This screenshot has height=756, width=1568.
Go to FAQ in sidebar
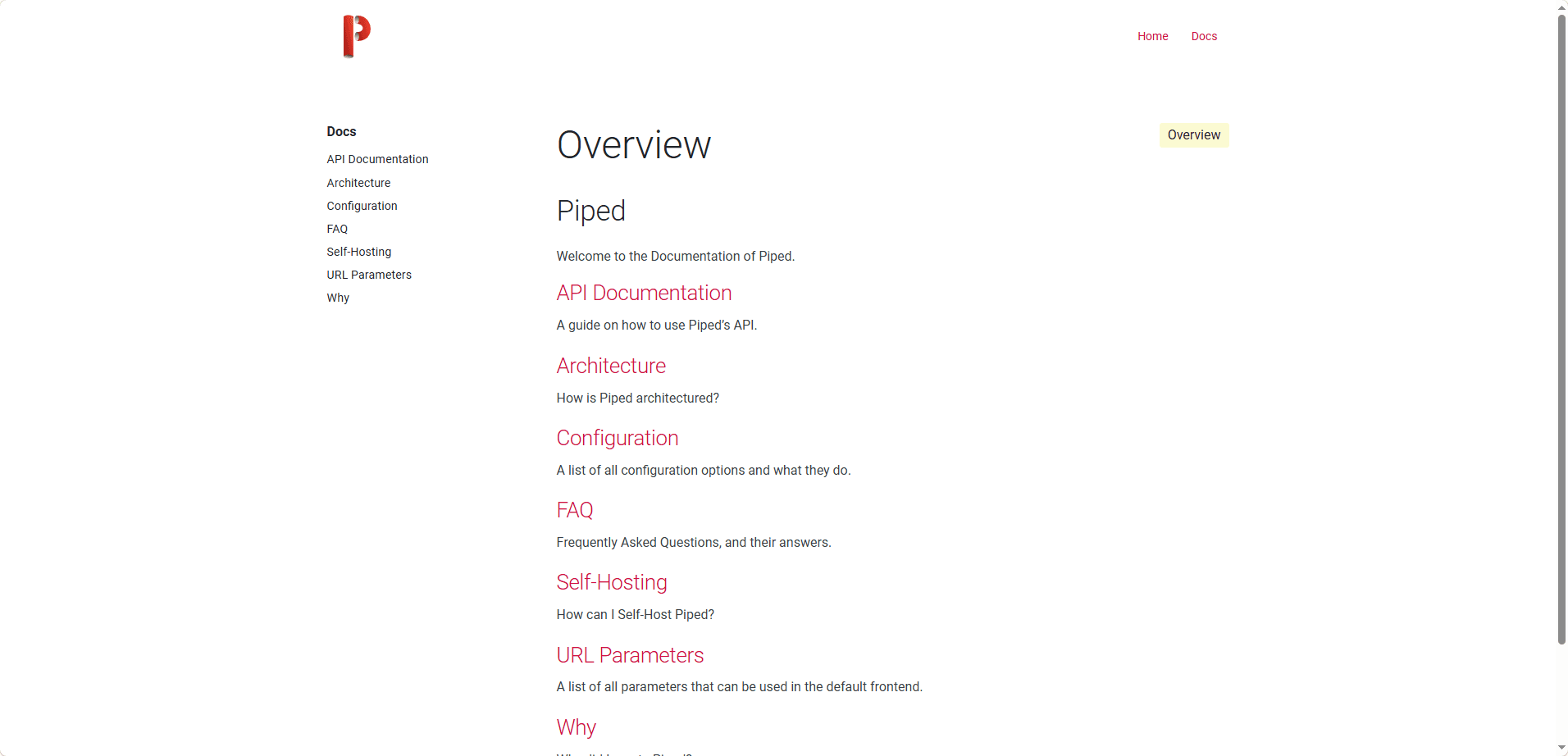tap(337, 229)
